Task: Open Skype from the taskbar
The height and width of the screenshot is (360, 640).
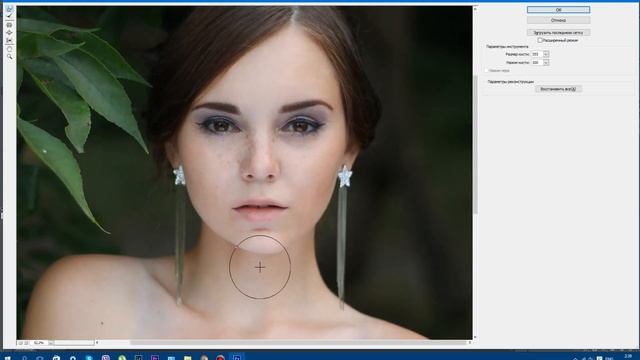Action: click(x=89, y=358)
